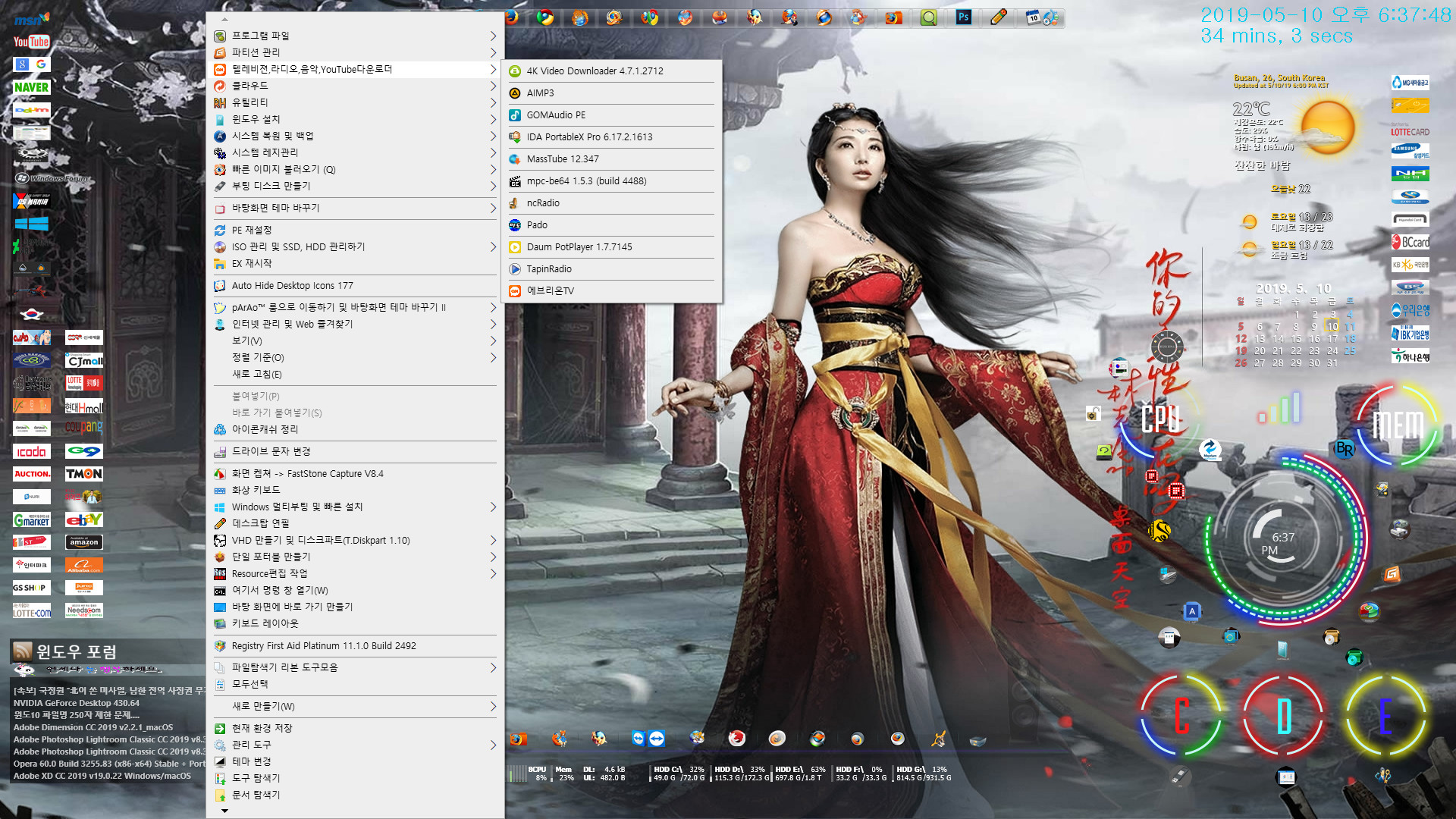
Task: Open Adobe XD CC 2019 feed link
Action: coord(102,776)
